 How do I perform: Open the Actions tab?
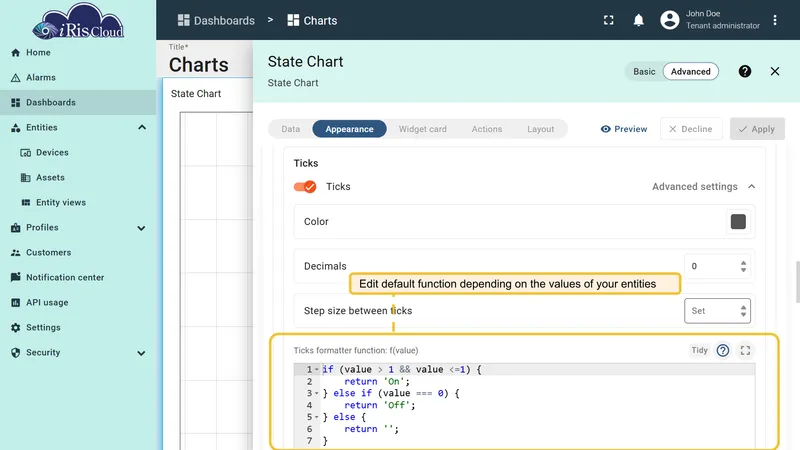pos(487,129)
